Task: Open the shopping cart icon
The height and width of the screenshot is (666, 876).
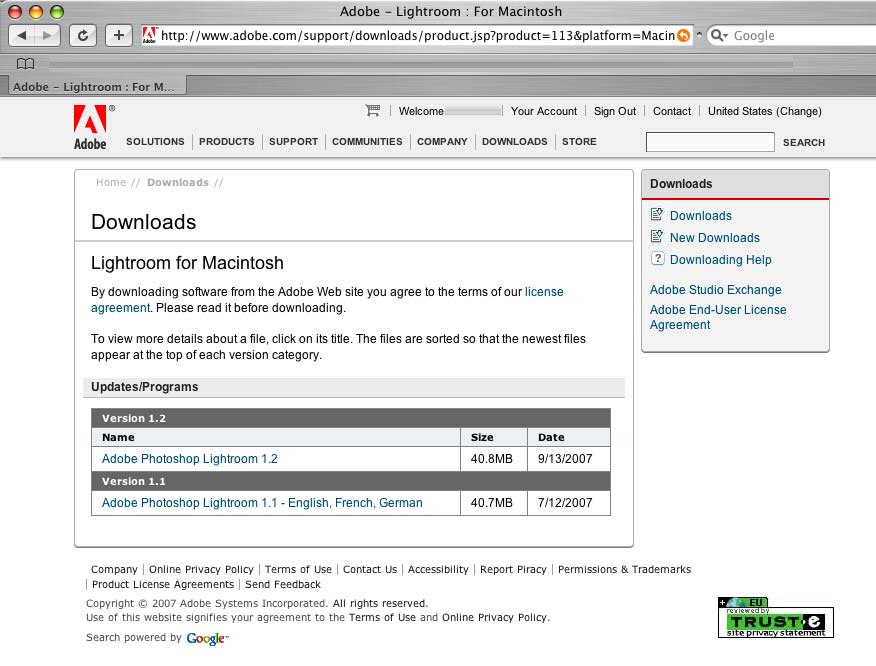Action: [373, 111]
